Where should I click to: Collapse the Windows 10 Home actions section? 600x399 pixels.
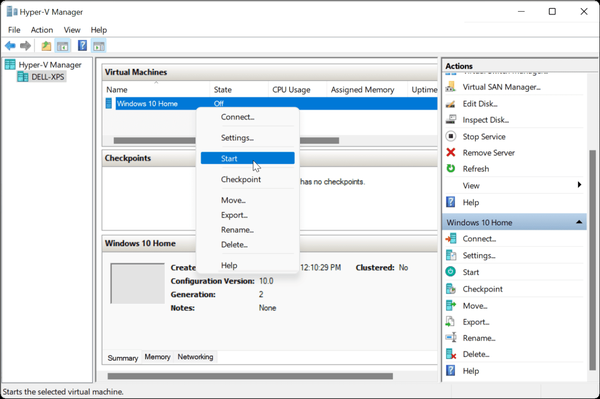pos(579,222)
